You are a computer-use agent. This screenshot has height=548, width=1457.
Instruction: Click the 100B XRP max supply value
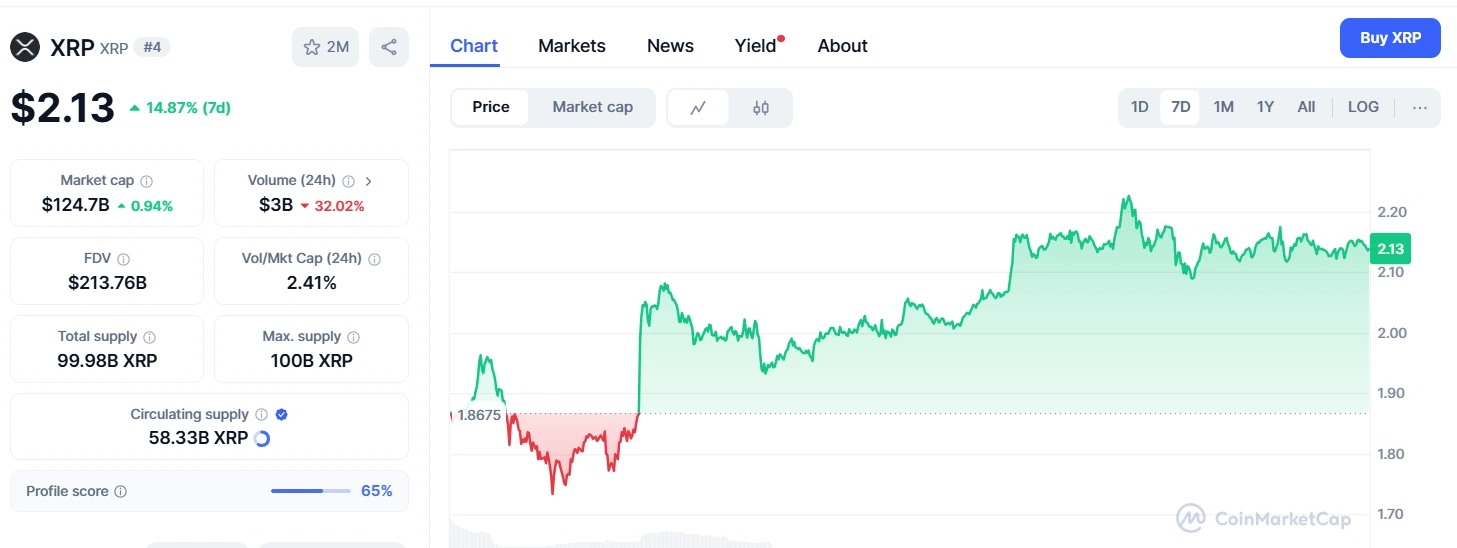[311, 361]
